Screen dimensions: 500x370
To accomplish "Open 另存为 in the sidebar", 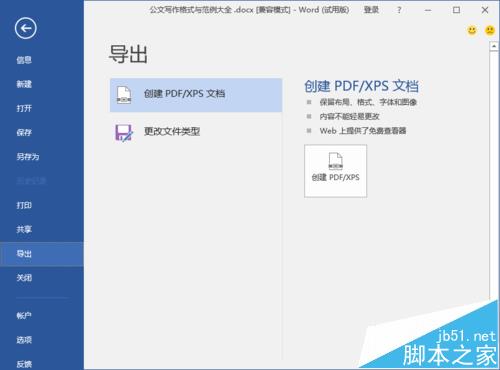I will click(x=28, y=157).
